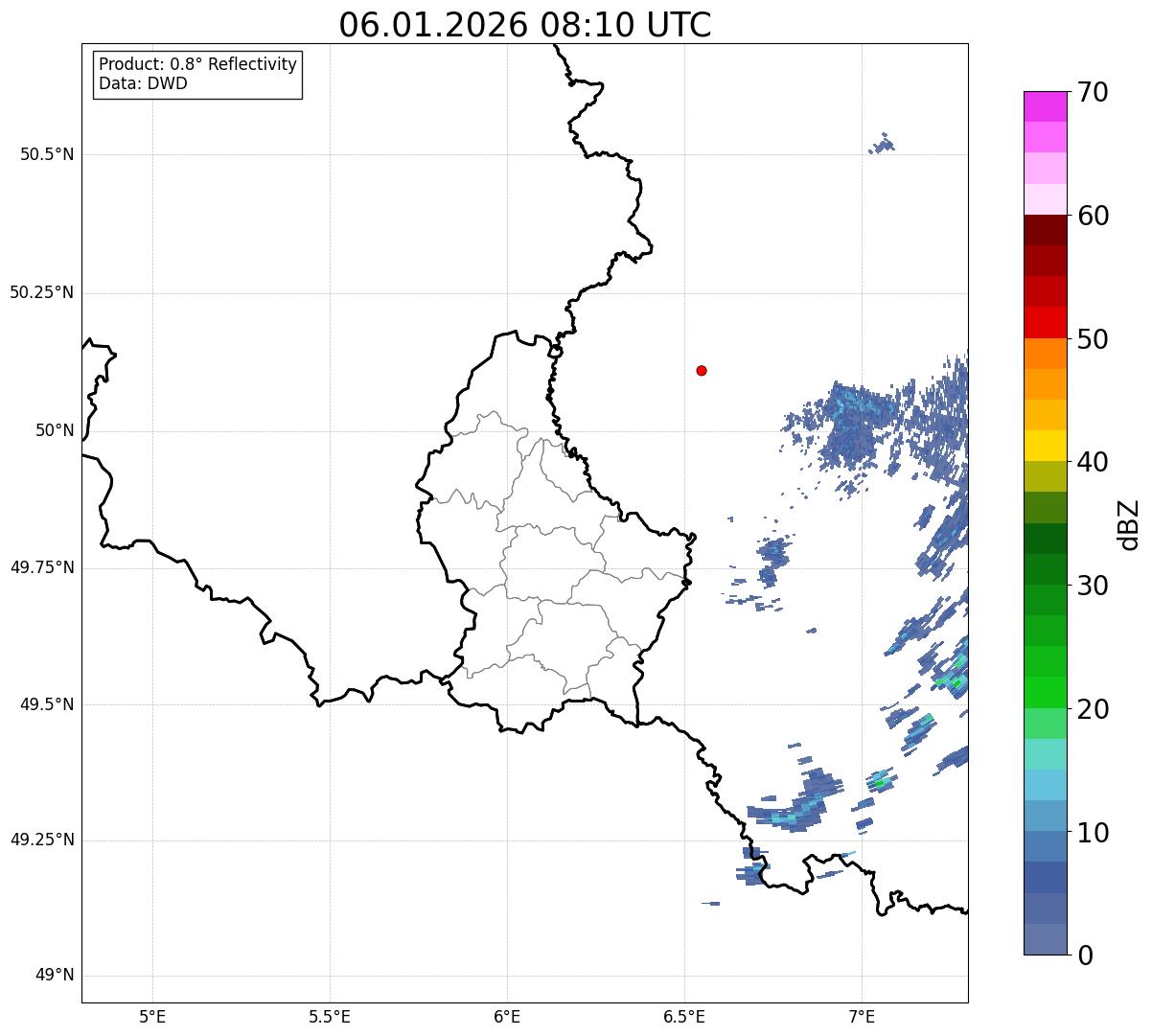Click the 'dBZ' colorbar label
The image size is (1152, 1036).
[x=1129, y=524]
